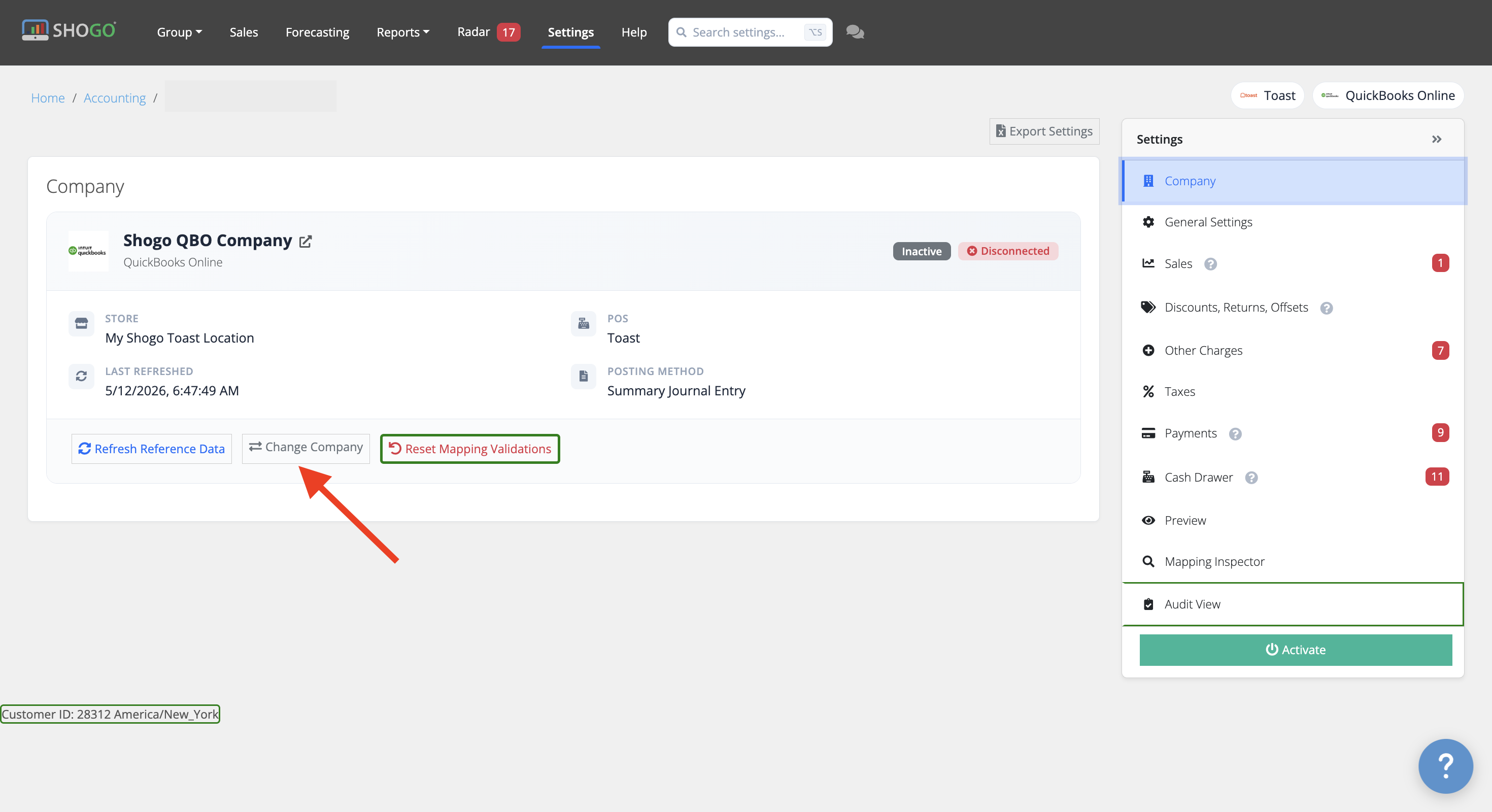Click the Cash Drawer register icon
The image size is (1492, 812).
[x=1148, y=477]
